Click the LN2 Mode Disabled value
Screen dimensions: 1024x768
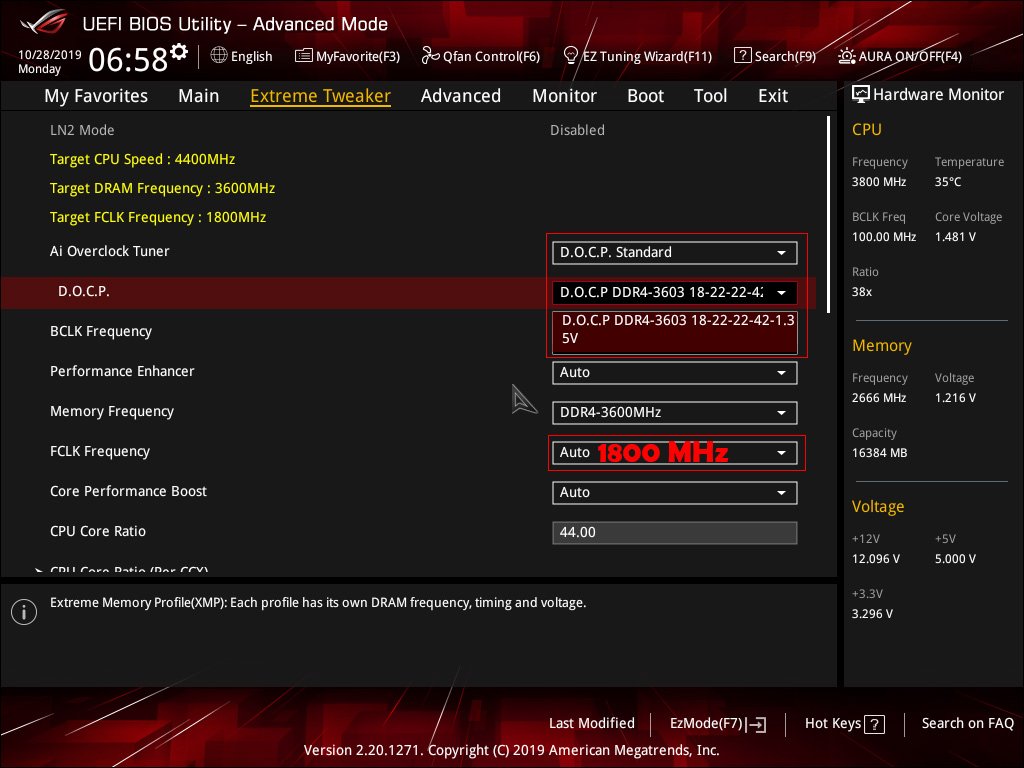click(x=577, y=130)
